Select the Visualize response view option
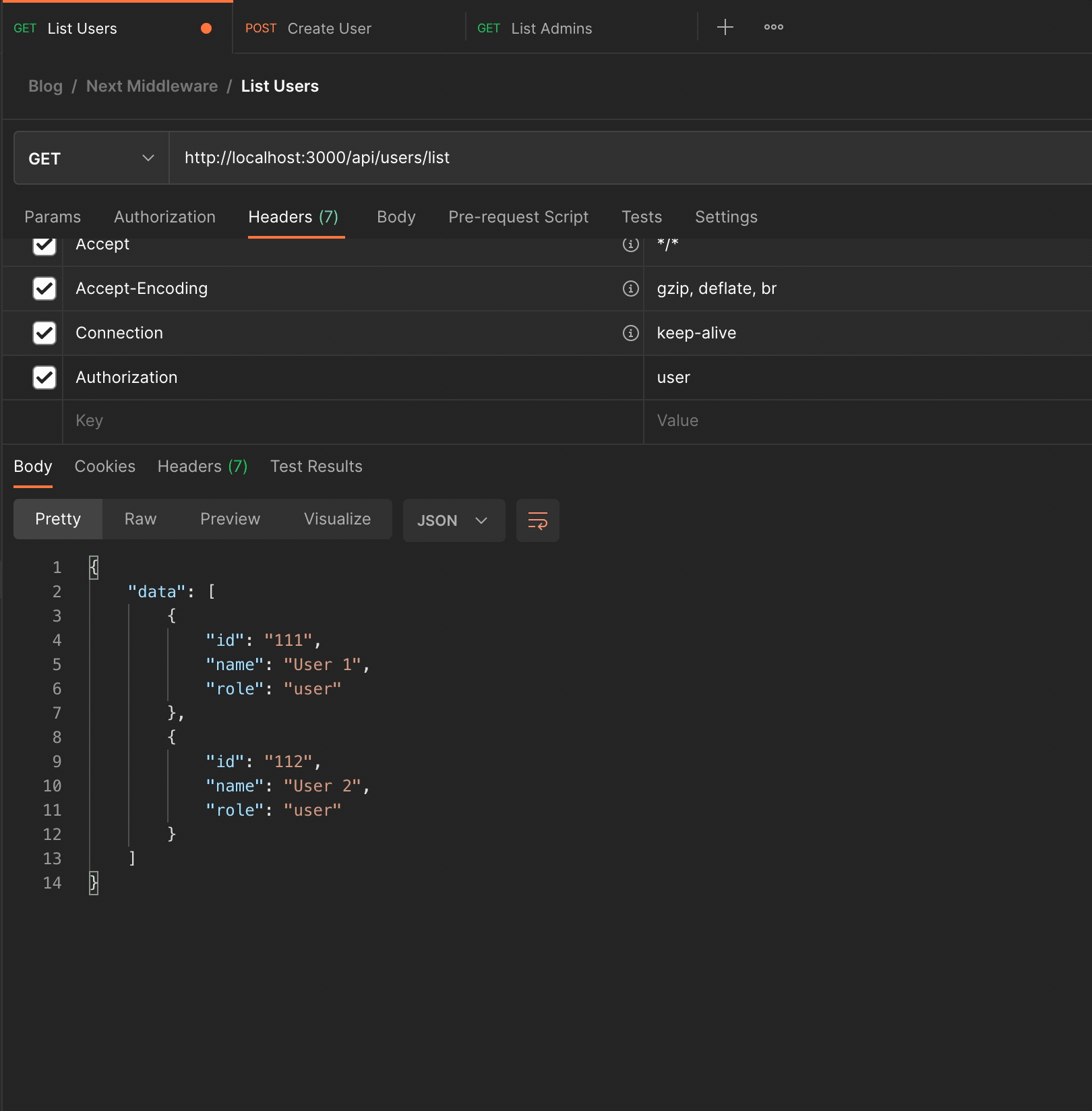Viewport: 1092px width, 1111px height. coord(337,519)
